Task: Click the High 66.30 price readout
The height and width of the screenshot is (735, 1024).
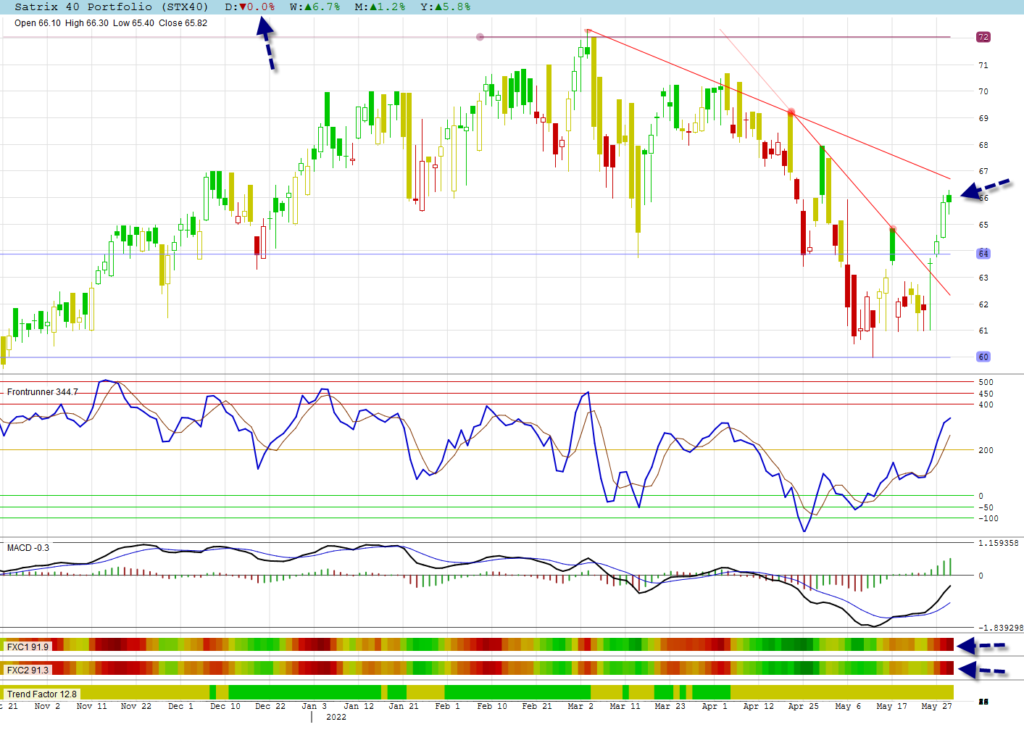Action: click(x=87, y=23)
